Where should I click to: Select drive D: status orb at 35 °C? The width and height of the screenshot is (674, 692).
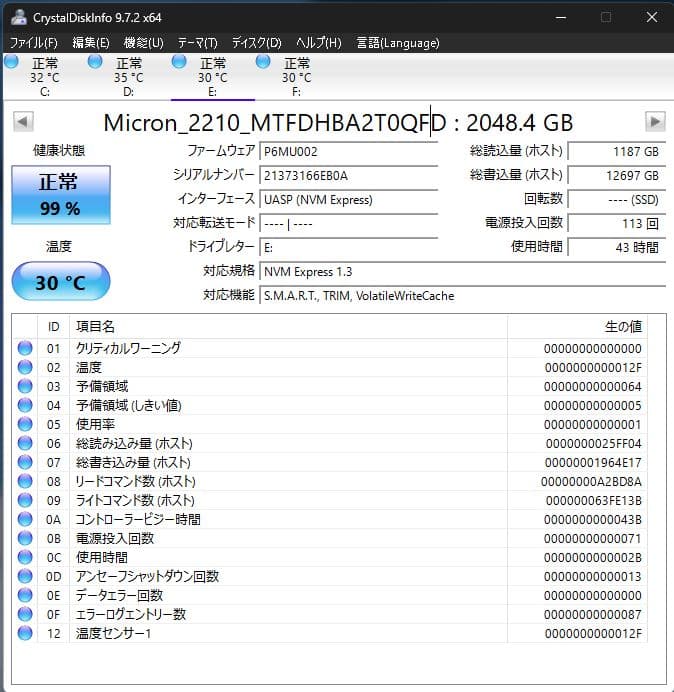[95, 62]
